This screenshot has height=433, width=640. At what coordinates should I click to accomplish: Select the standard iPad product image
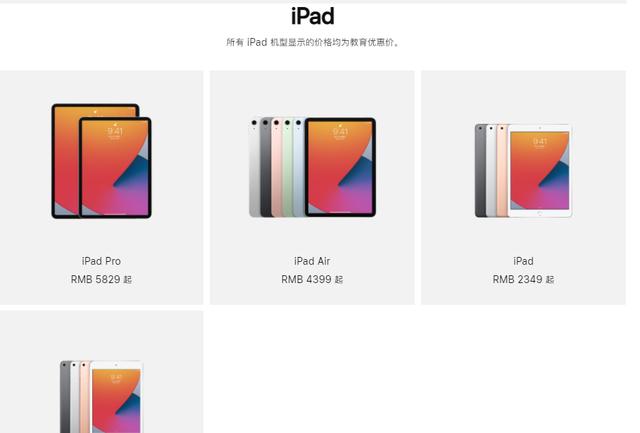(523, 171)
